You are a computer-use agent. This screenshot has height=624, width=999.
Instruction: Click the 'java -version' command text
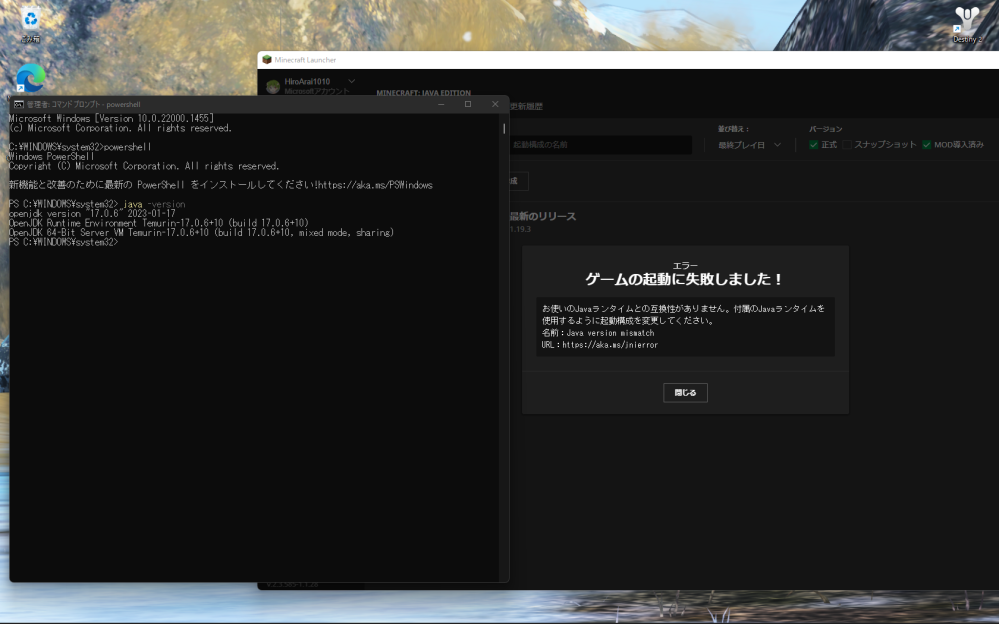click(154, 205)
